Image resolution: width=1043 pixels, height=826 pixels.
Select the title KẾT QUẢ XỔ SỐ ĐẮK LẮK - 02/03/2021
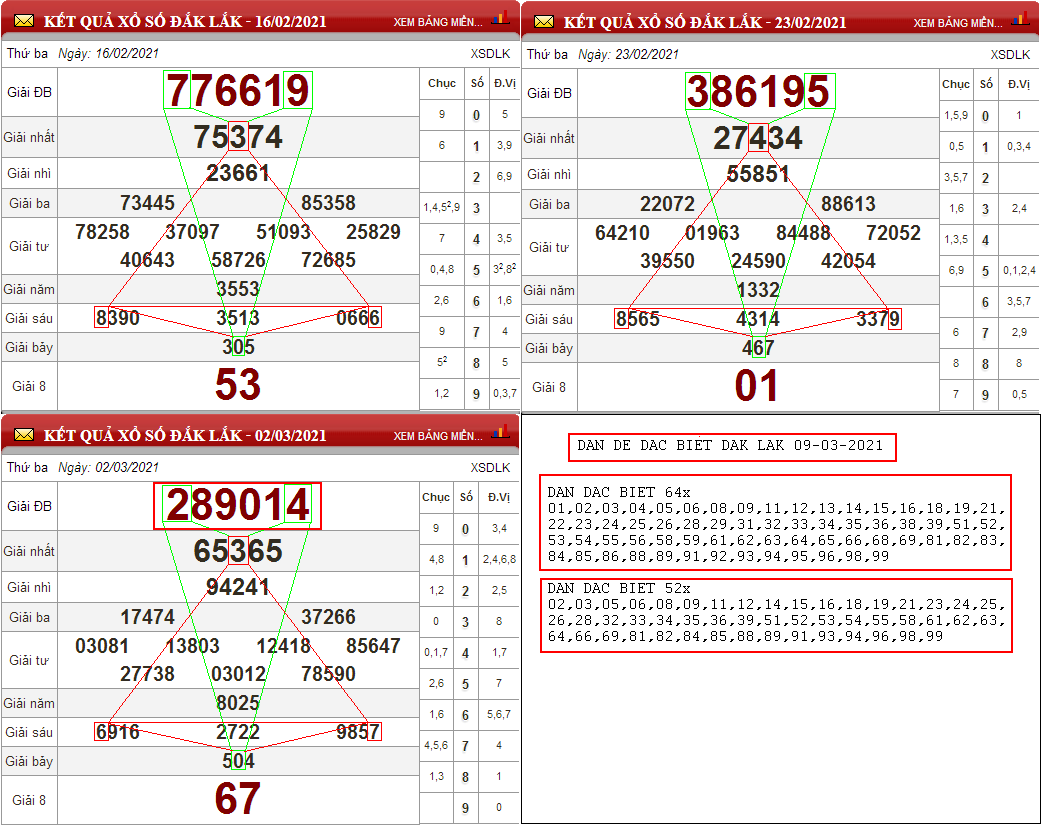coord(185,436)
